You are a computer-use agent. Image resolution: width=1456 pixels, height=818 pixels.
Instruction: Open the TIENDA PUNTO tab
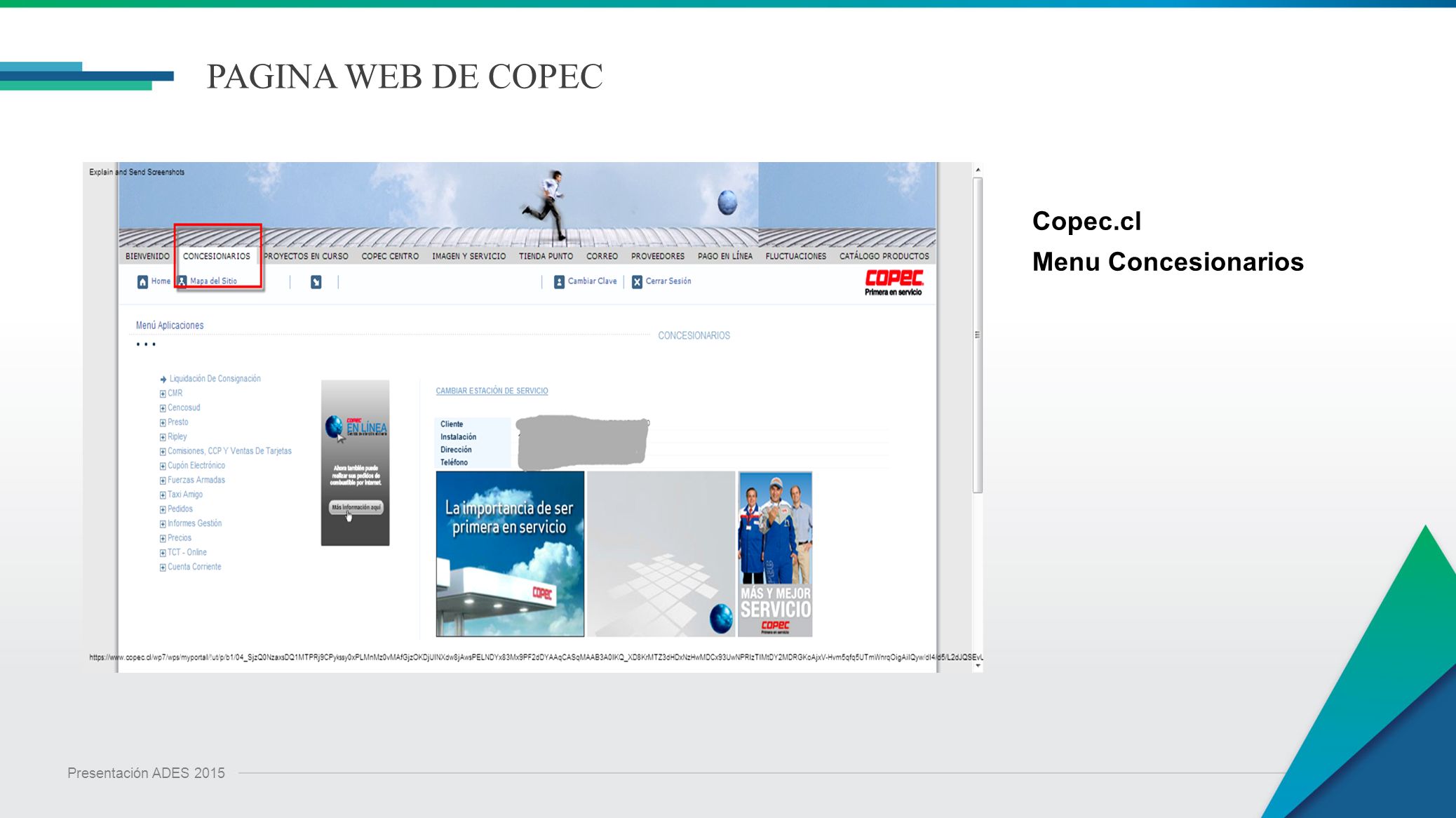pyautogui.click(x=546, y=256)
